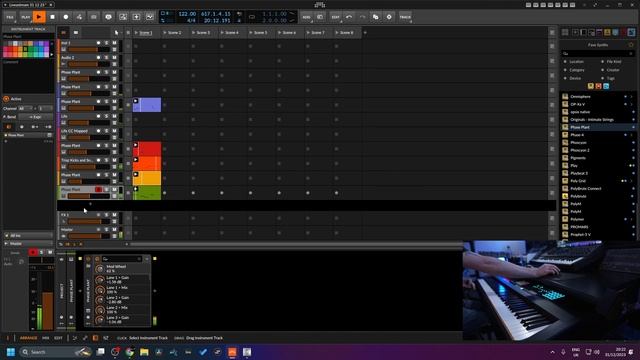The height and width of the screenshot is (360, 640).
Task: Click the transport Play button
Action: pyautogui.click(x=39, y=17)
